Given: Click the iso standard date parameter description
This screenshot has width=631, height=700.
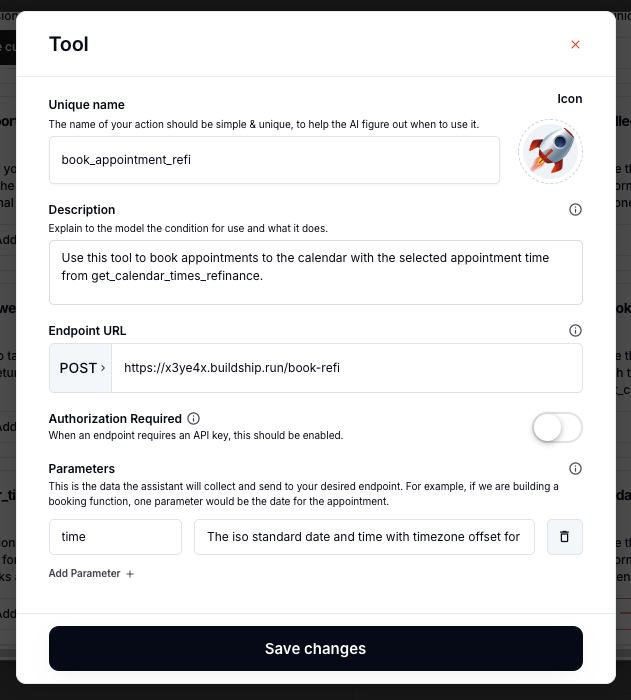Looking at the screenshot, I should [364, 537].
